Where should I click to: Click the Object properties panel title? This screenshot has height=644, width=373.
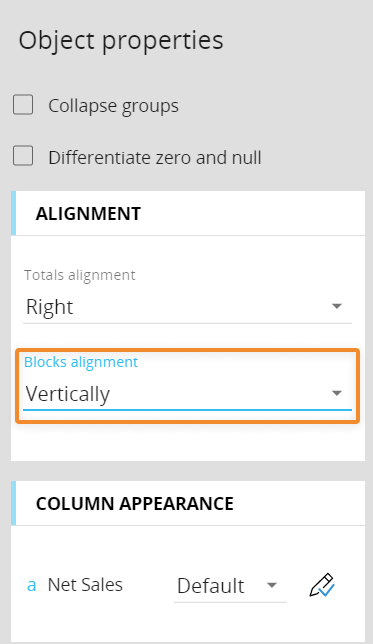click(x=121, y=41)
